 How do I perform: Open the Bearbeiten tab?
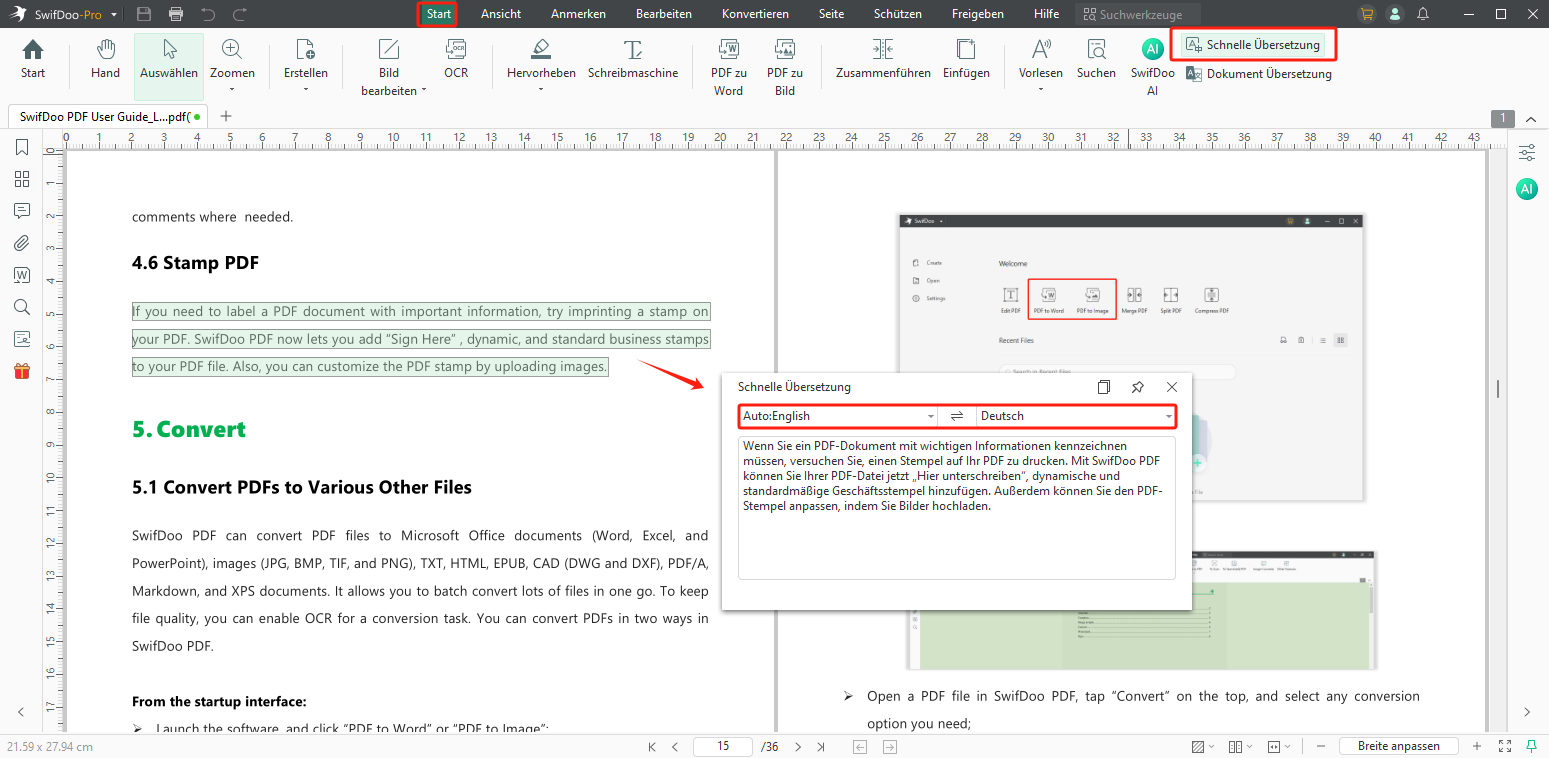[x=664, y=14]
